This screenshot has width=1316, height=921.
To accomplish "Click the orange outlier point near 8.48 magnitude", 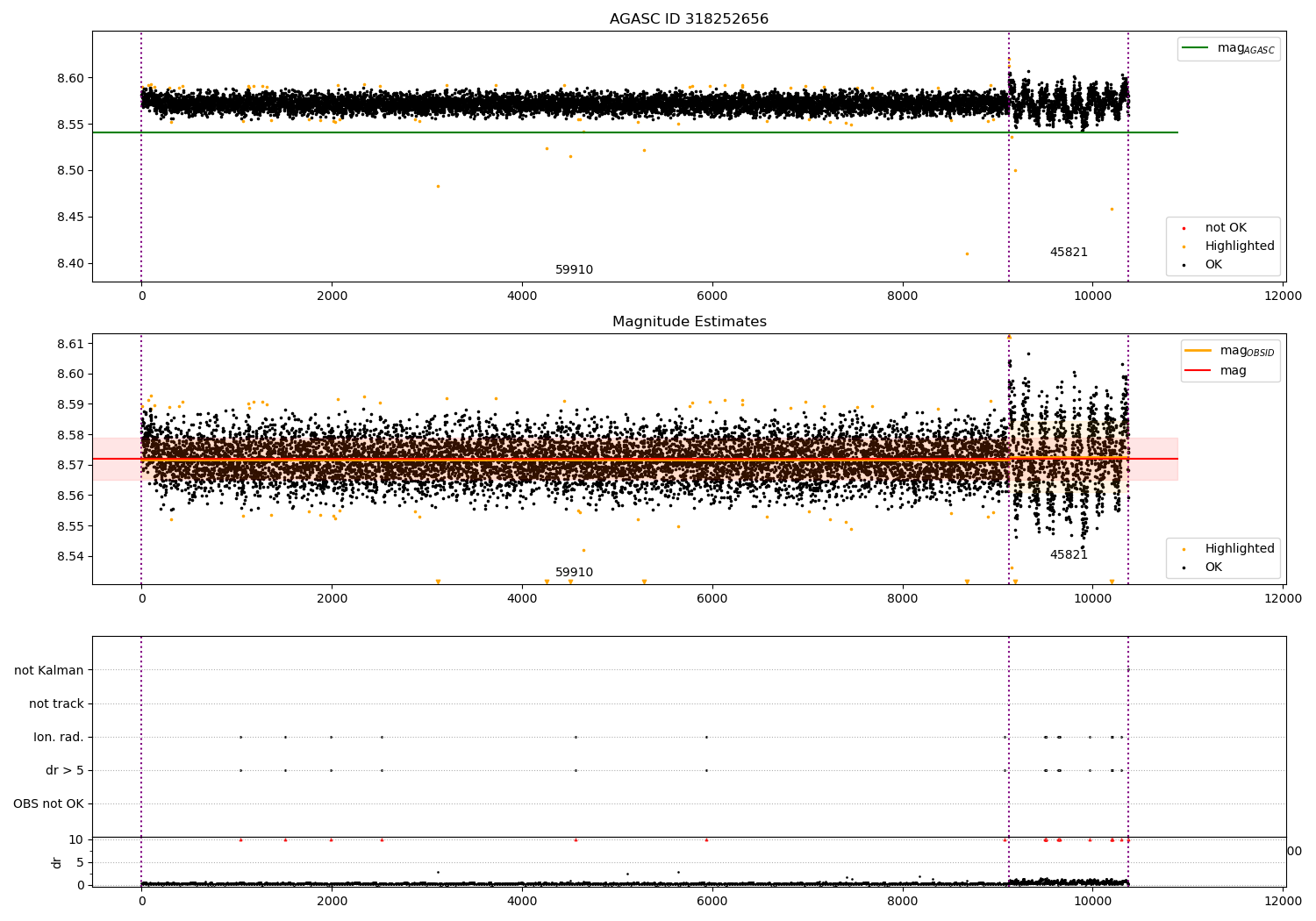I will pos(438,186).
